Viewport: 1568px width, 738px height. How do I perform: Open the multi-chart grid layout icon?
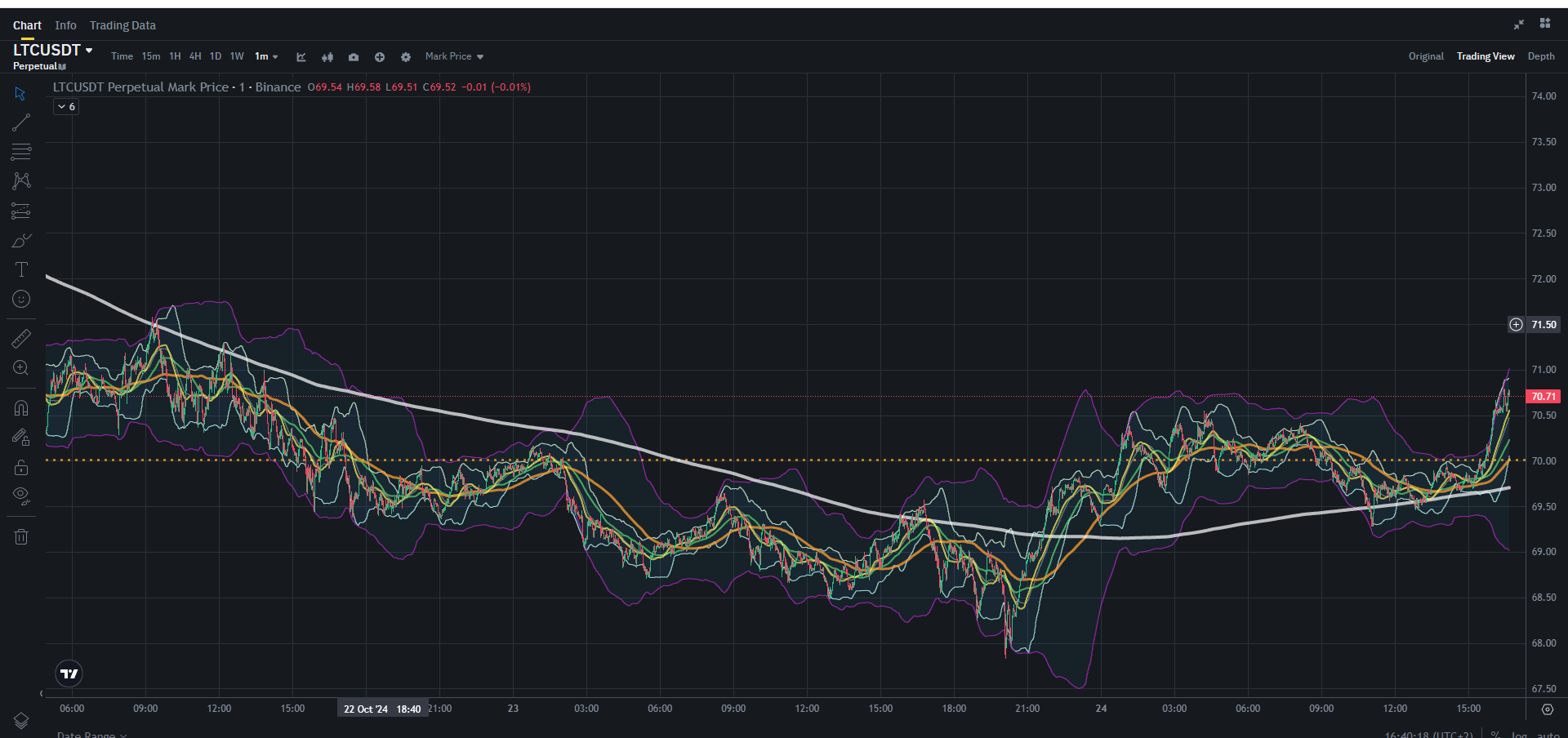pyautogui.click(x=1545, y=24)
